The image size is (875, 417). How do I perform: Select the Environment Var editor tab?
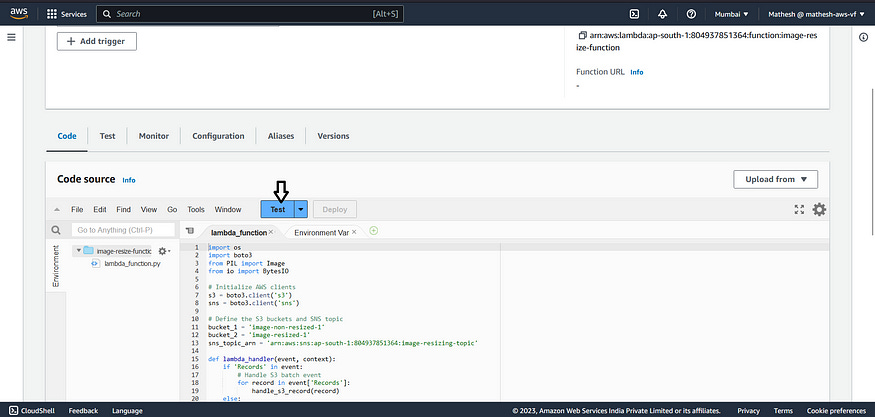coord(321,233)
